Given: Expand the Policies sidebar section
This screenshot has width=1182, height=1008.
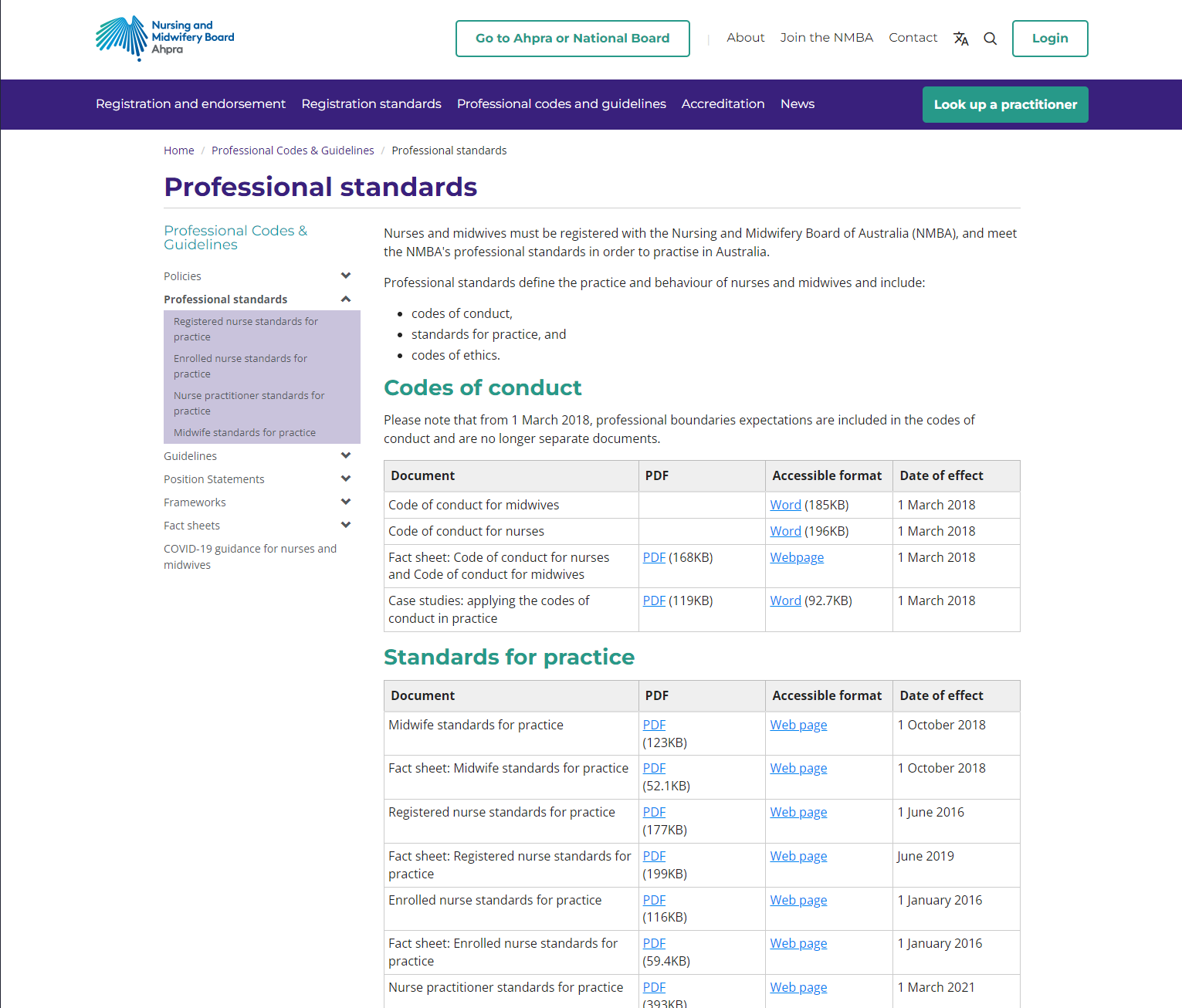Looking at the screenshot, I should [x=346, y=276].
